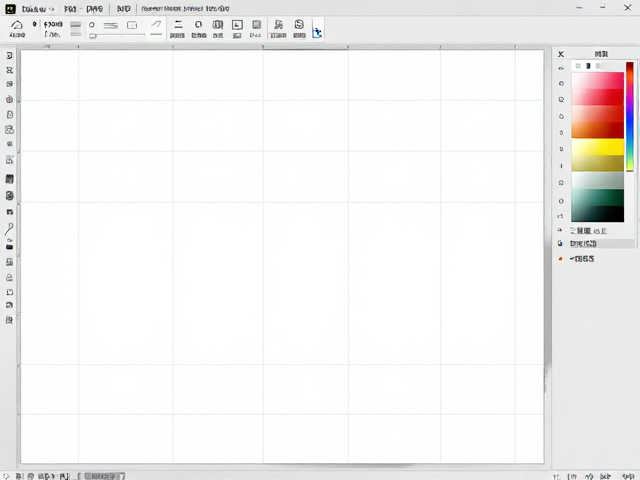Click the small orange icon below the palette
This screenshot has height=480, width=640.
click(x=560, y=258)
